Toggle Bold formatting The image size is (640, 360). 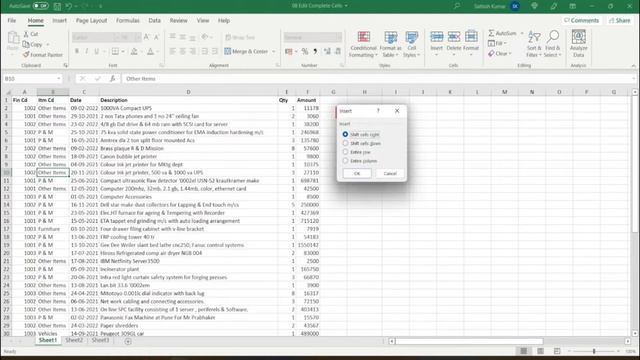coord(77,51)
